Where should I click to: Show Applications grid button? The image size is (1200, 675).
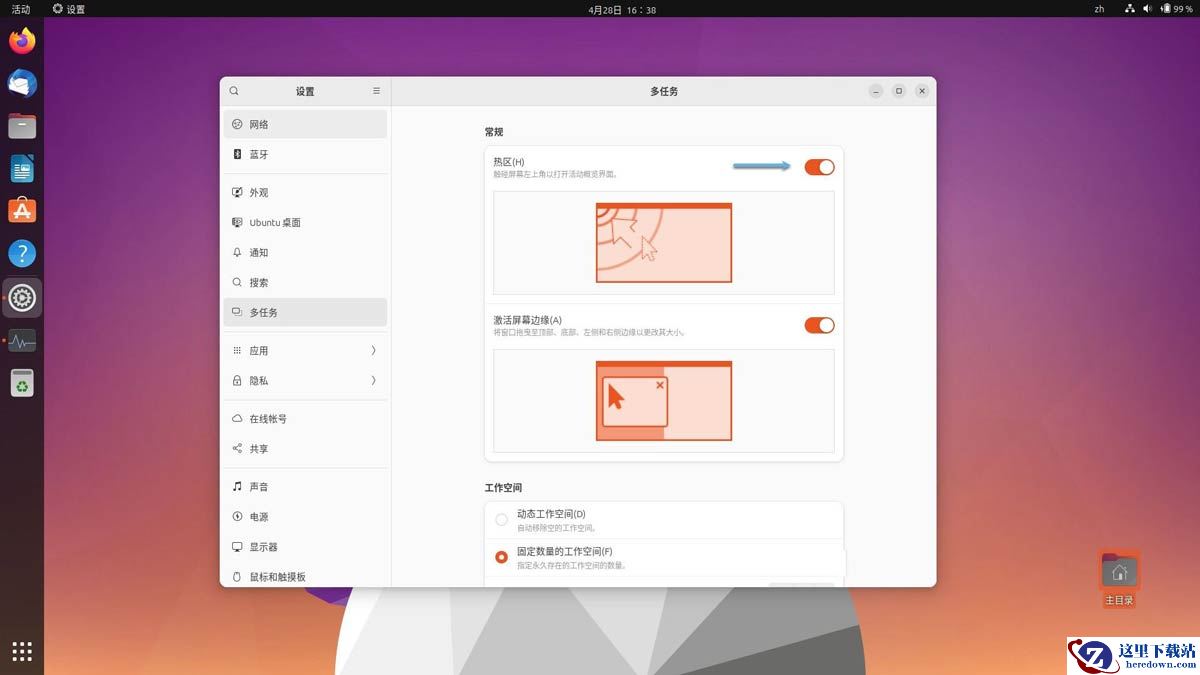22,651
